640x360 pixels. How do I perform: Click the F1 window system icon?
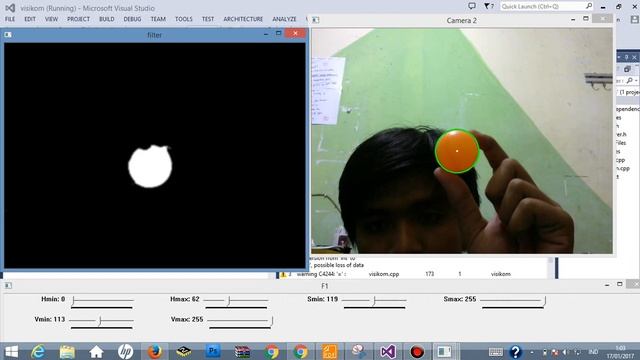tap(8, 286)
